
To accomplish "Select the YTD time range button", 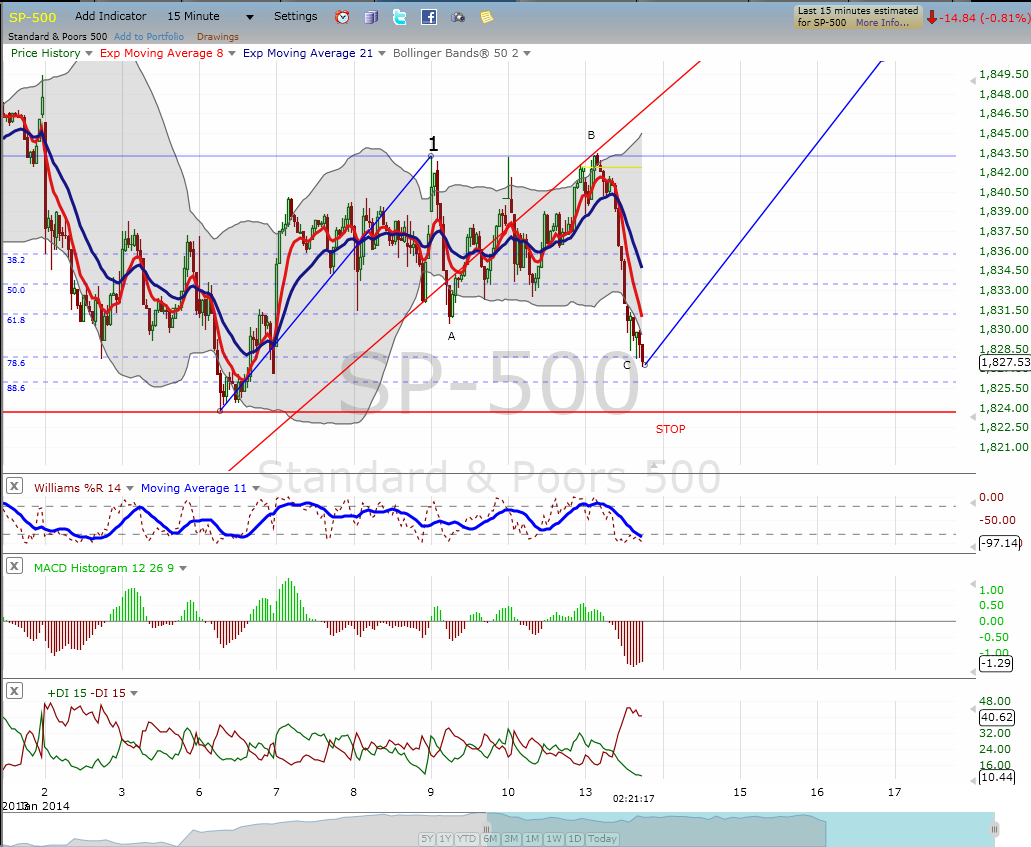I will click(x=467, y=838).
